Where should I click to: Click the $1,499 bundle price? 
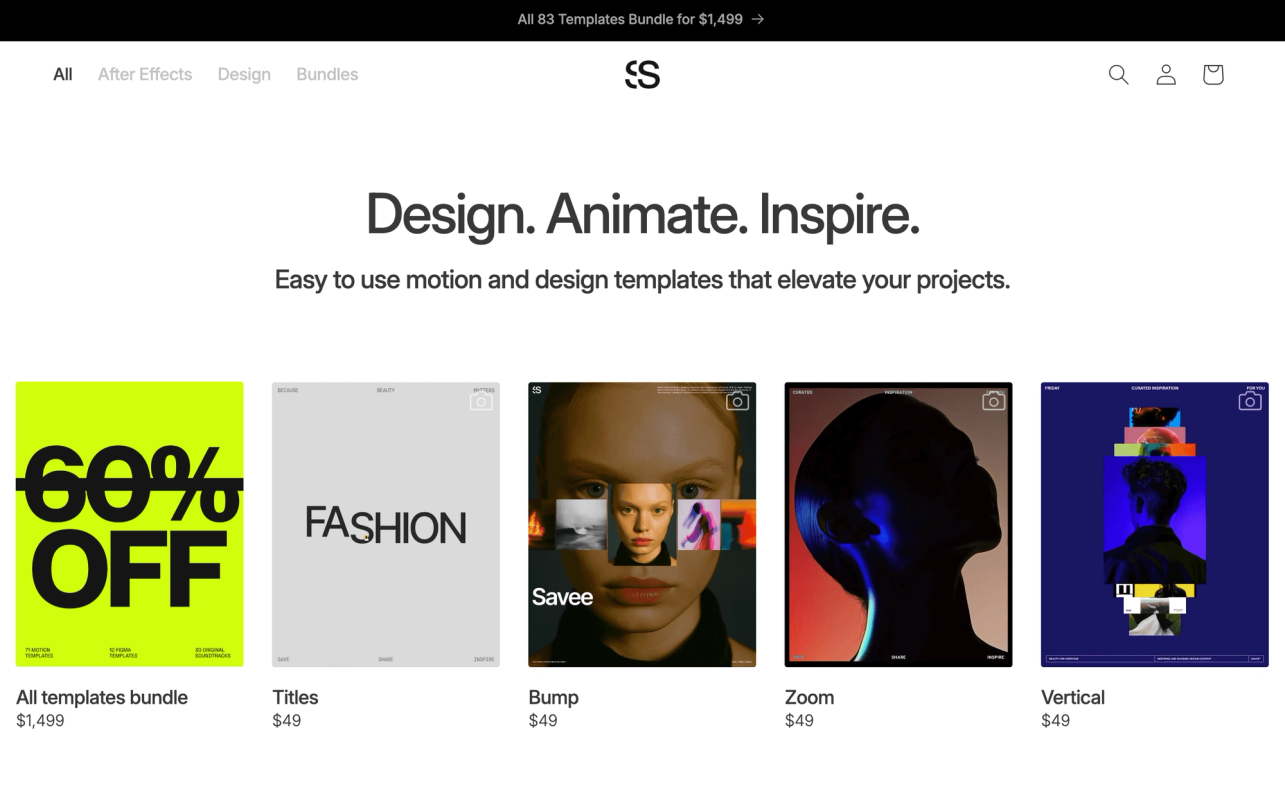pyautogui.click(x=40, y=720)
